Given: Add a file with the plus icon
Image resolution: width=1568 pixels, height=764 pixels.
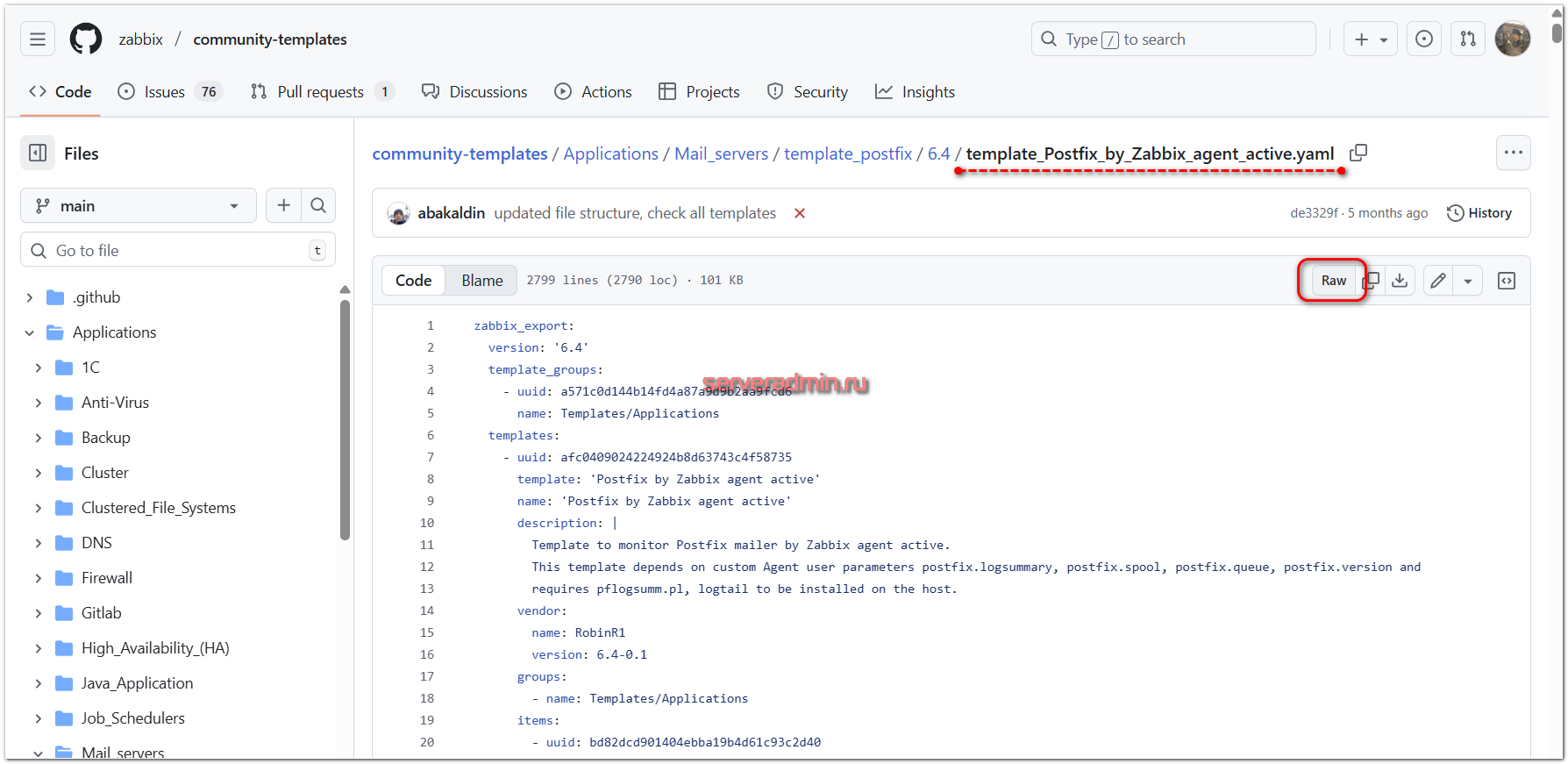Looking at the screenshot, I should click(283, 205).
